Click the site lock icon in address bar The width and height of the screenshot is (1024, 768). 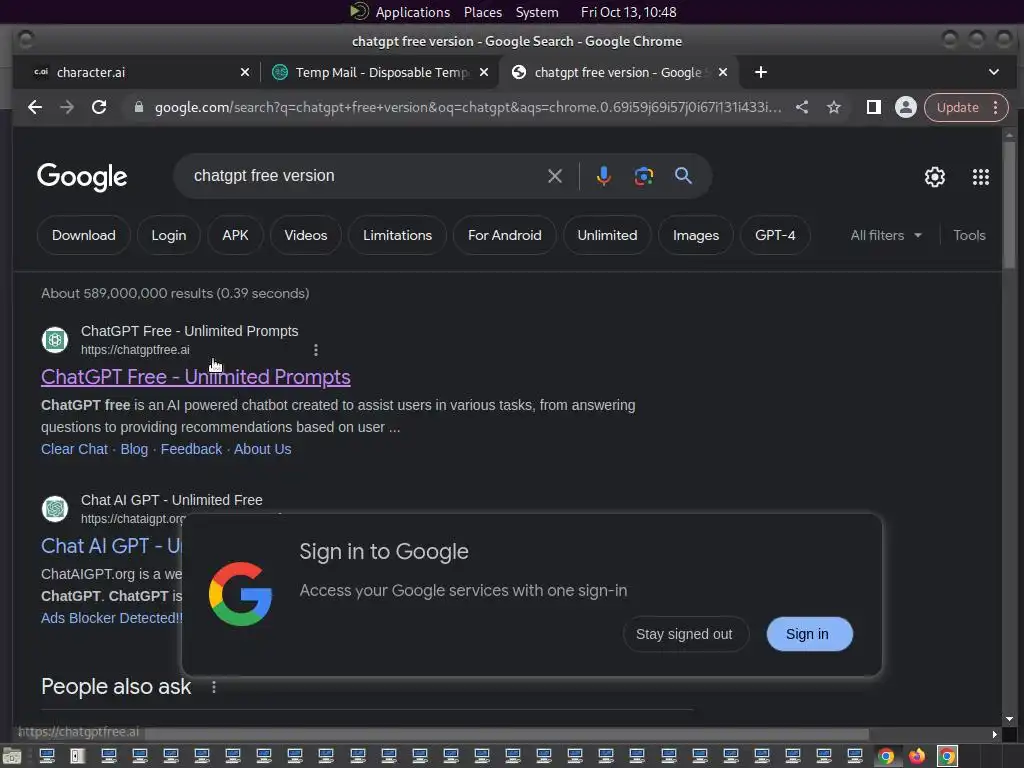(x=138, y=107)
